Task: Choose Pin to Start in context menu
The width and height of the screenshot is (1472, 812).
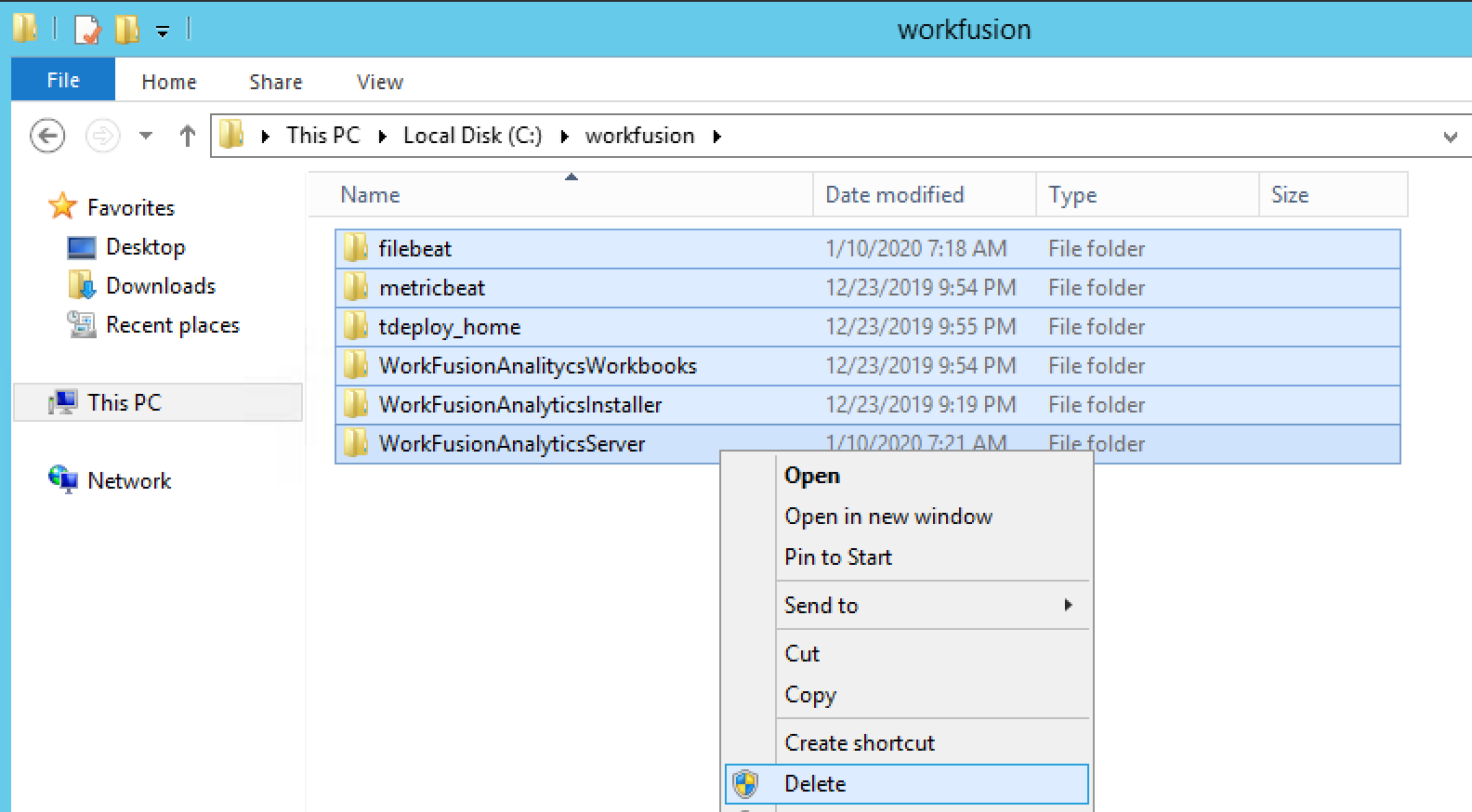Action: click(x=907, y=557)
